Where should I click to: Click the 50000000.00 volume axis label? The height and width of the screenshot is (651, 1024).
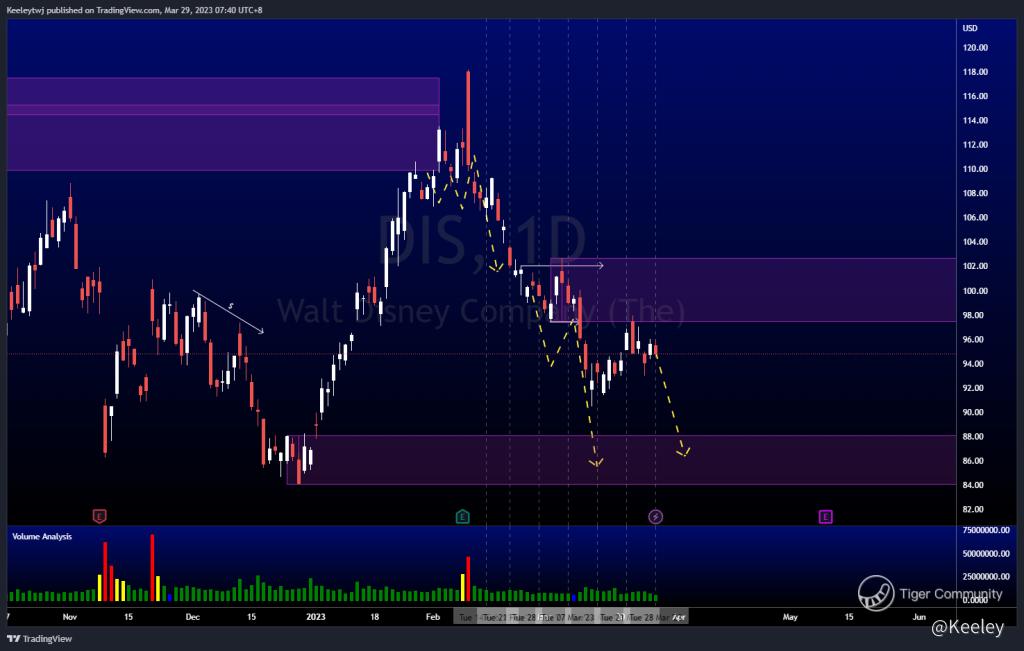986,554
